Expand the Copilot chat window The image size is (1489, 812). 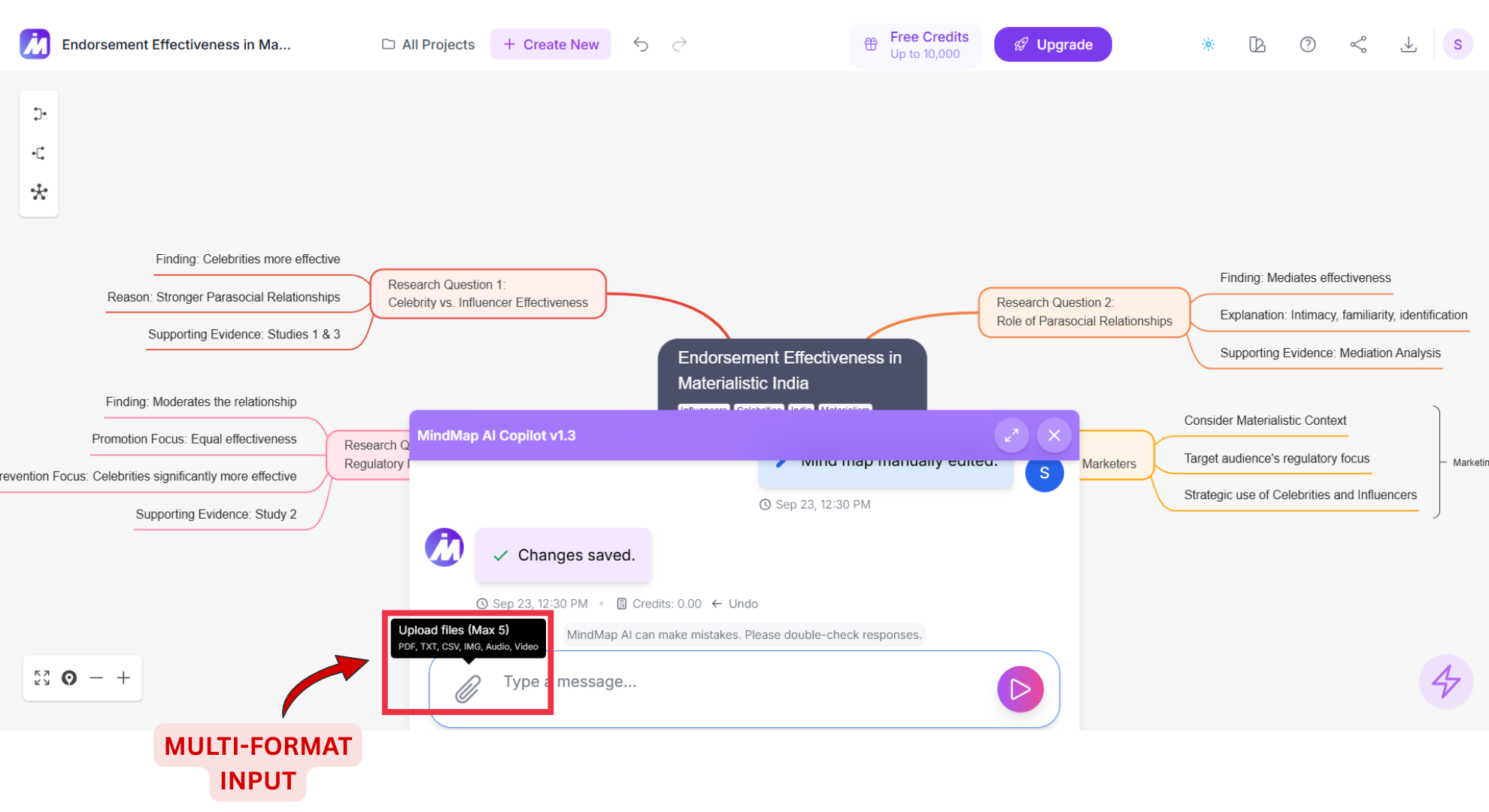coord(1011,435)
